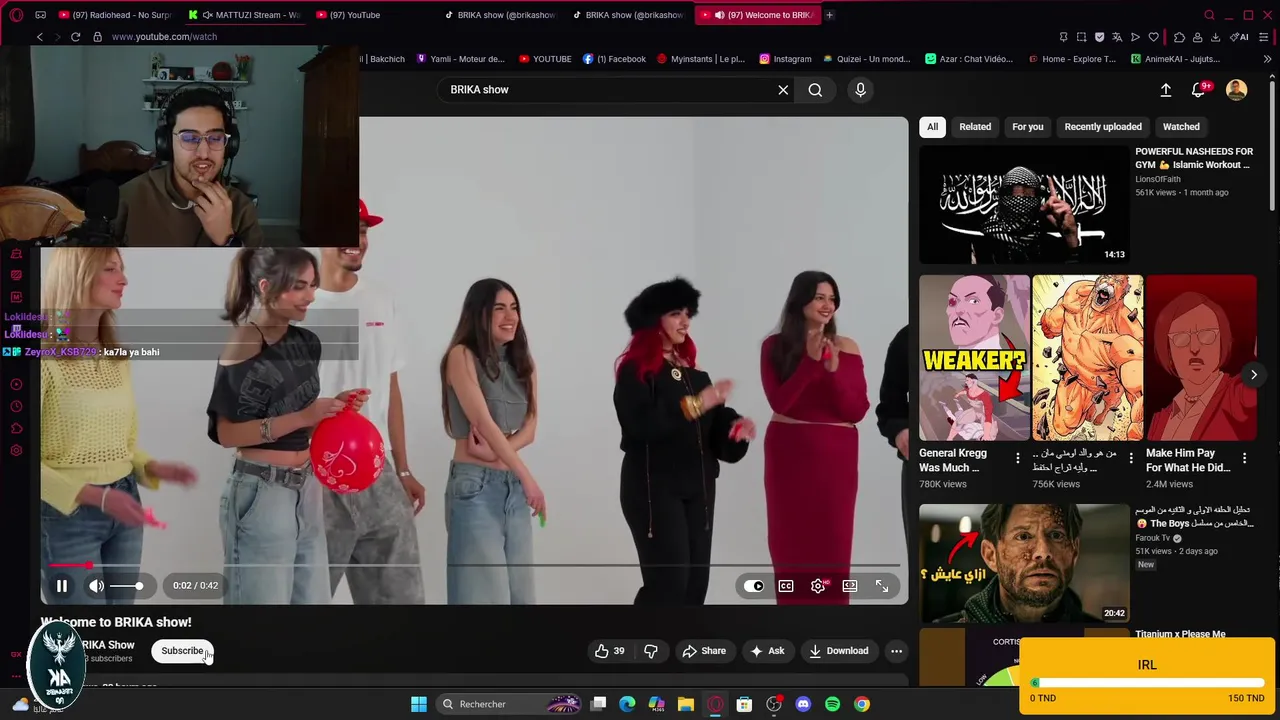Open the 'AnimeKAI' bookmark
The image size is (1280, 720).
pos(1175,59)
